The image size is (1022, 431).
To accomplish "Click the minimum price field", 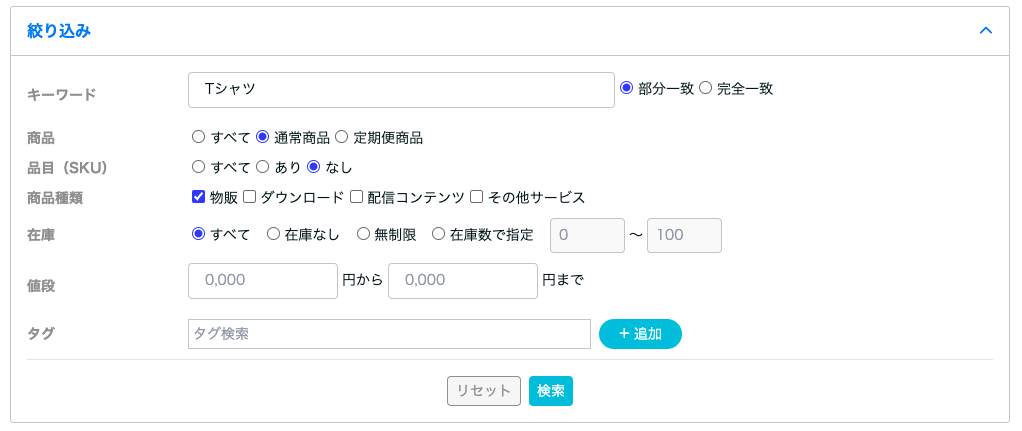I will tap(263, 281).
